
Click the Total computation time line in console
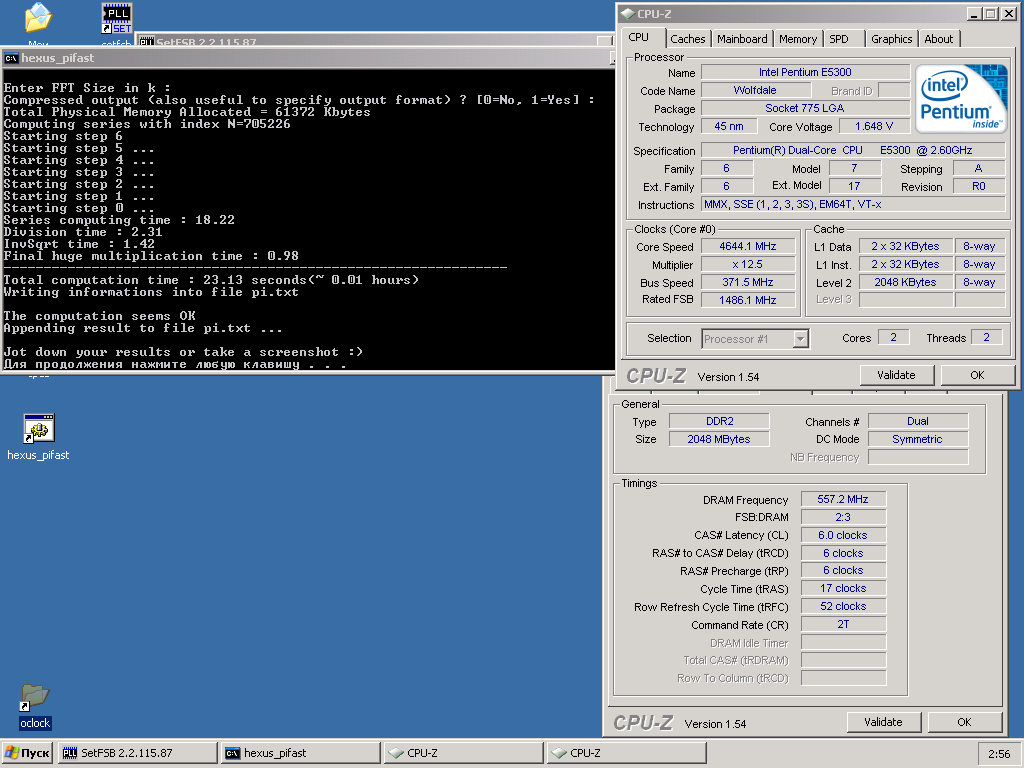point(212,280)
